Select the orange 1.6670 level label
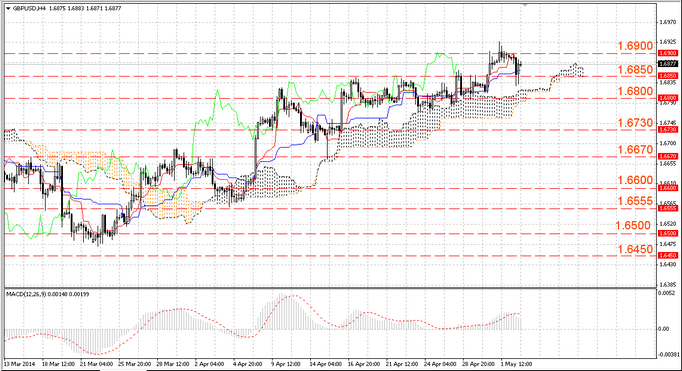682x371 pixels. pyautogui.click(x=635, y=150)
